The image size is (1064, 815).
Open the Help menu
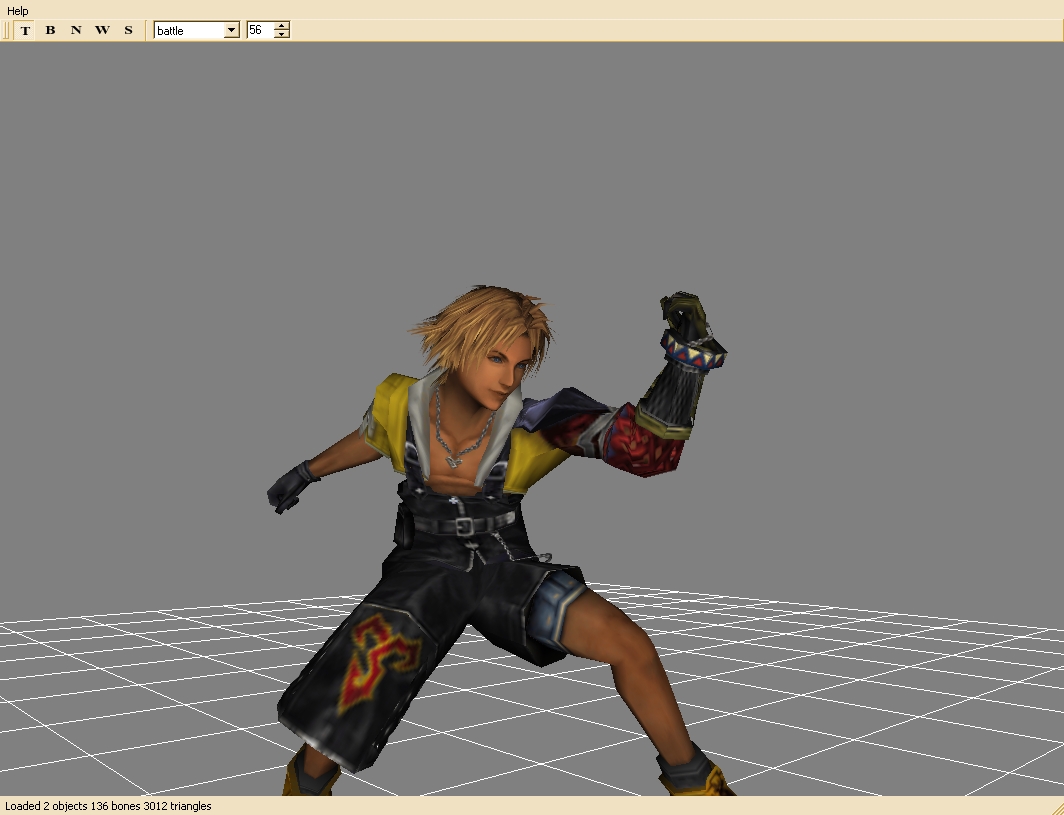click(18, 11)
